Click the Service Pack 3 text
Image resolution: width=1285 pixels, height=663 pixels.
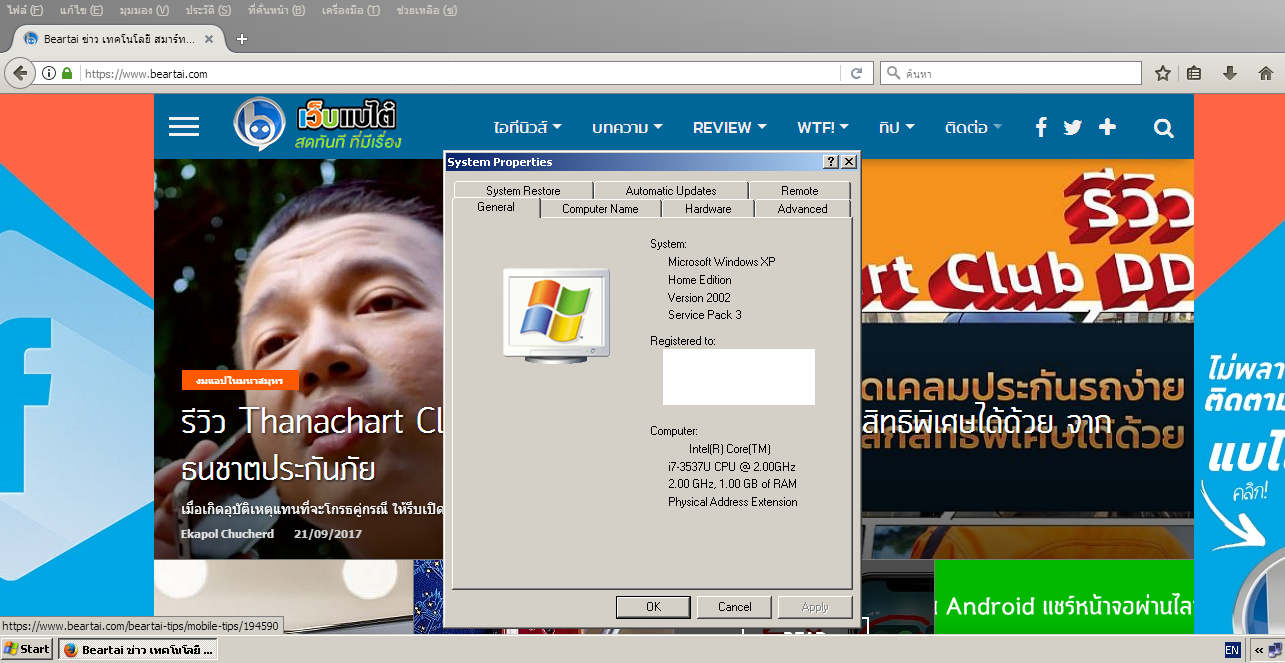tap(705, 315)
